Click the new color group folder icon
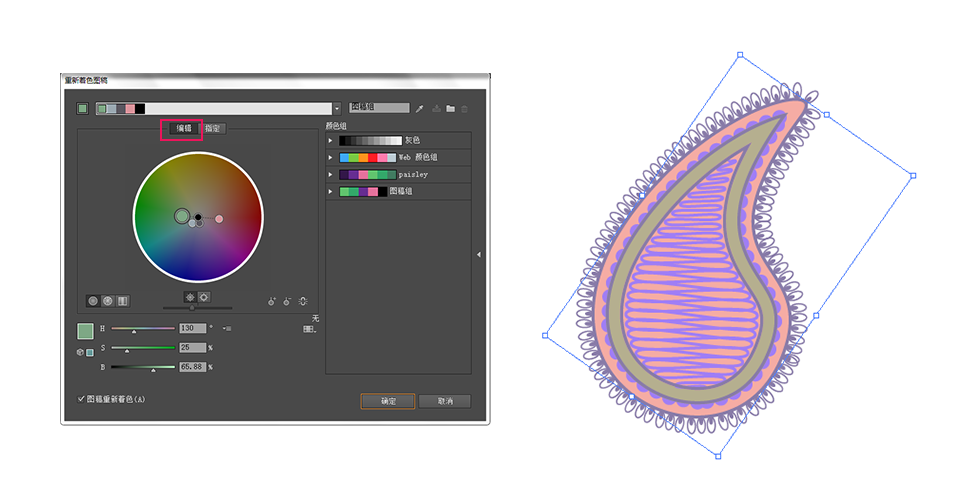 coord(451,109)
